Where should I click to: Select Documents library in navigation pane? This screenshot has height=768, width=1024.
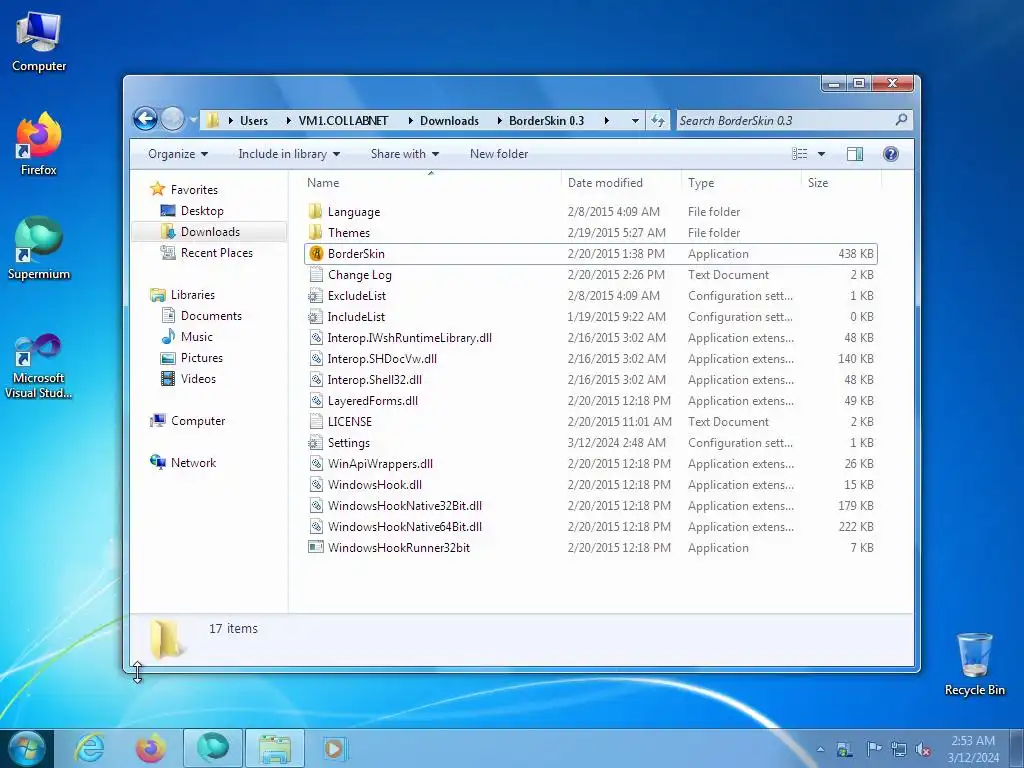[211, 315]
